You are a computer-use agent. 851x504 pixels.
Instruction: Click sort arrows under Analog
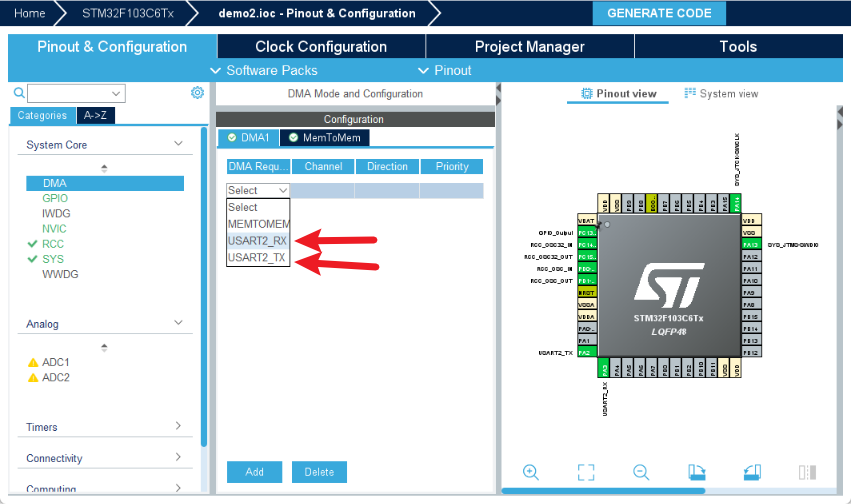pyautogui.click(x=104, y=347)
